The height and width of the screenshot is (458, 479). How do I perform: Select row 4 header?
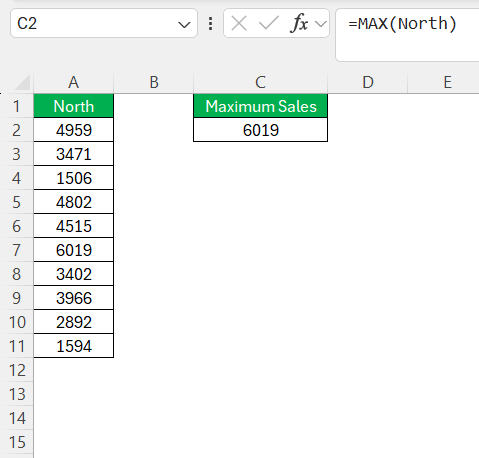[x=17, y=178]
